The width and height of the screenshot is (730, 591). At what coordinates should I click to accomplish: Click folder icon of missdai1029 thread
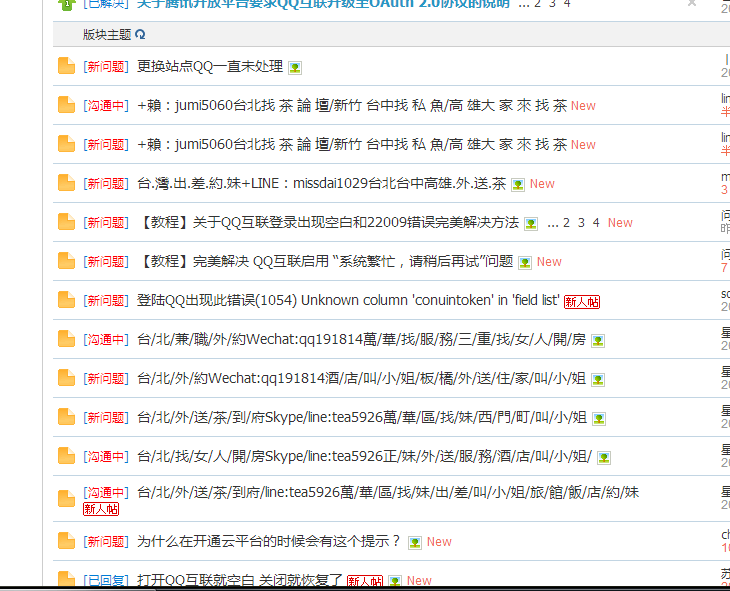[x=66, y=183]
